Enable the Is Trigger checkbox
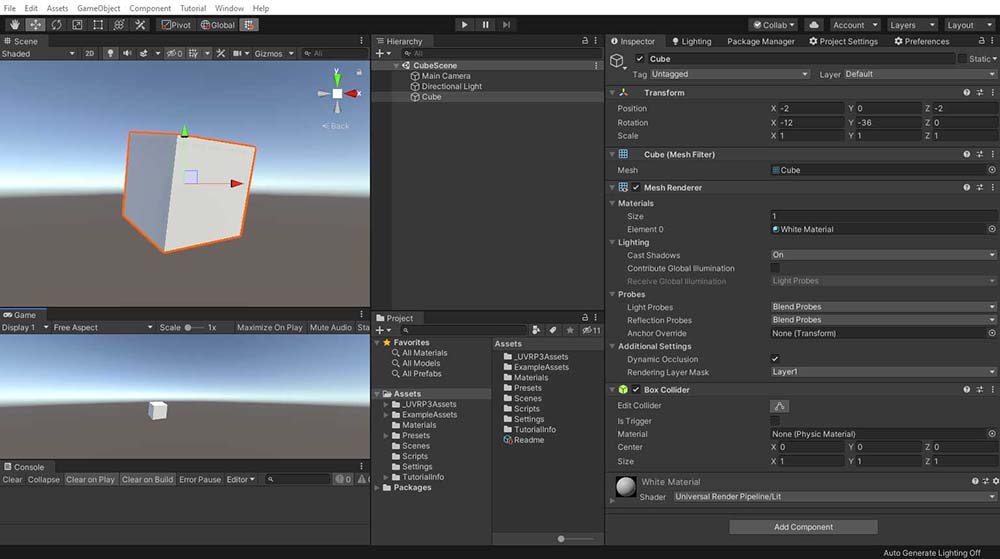Screen dimensions: 1000x559 (775, 421)
